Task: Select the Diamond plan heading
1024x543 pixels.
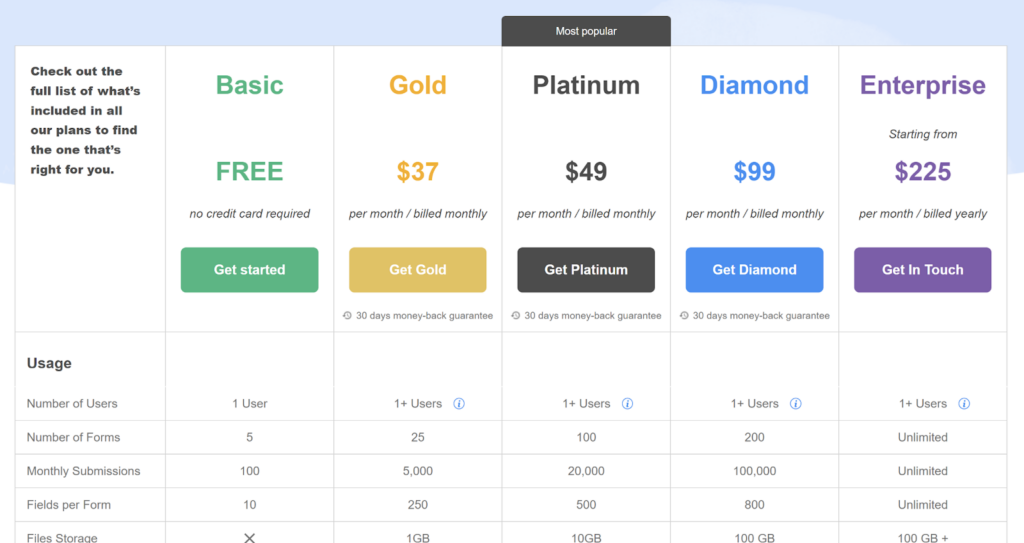Action: pos(754,85)
